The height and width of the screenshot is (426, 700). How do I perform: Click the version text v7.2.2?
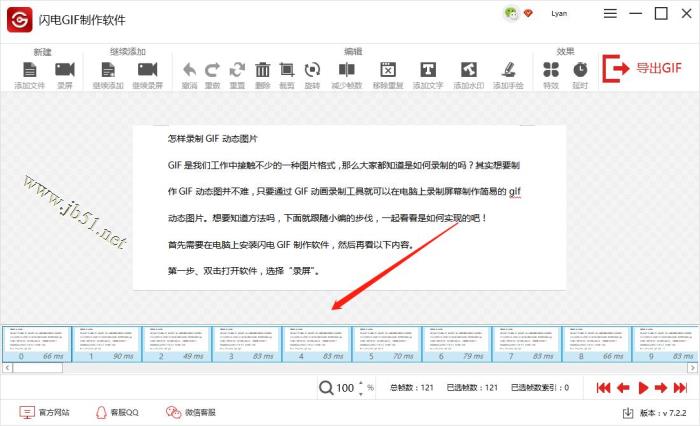pos(663,413)
